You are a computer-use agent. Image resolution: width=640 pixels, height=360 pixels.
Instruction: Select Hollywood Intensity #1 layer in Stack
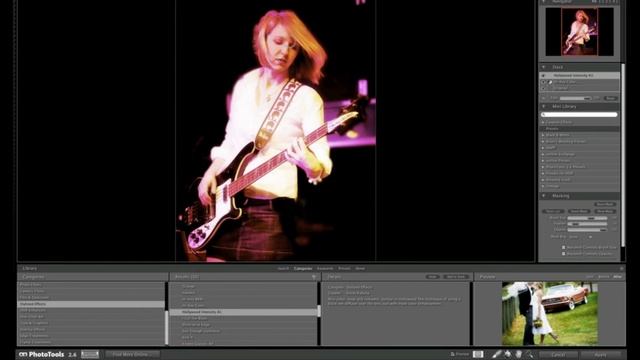coord(580,76)
